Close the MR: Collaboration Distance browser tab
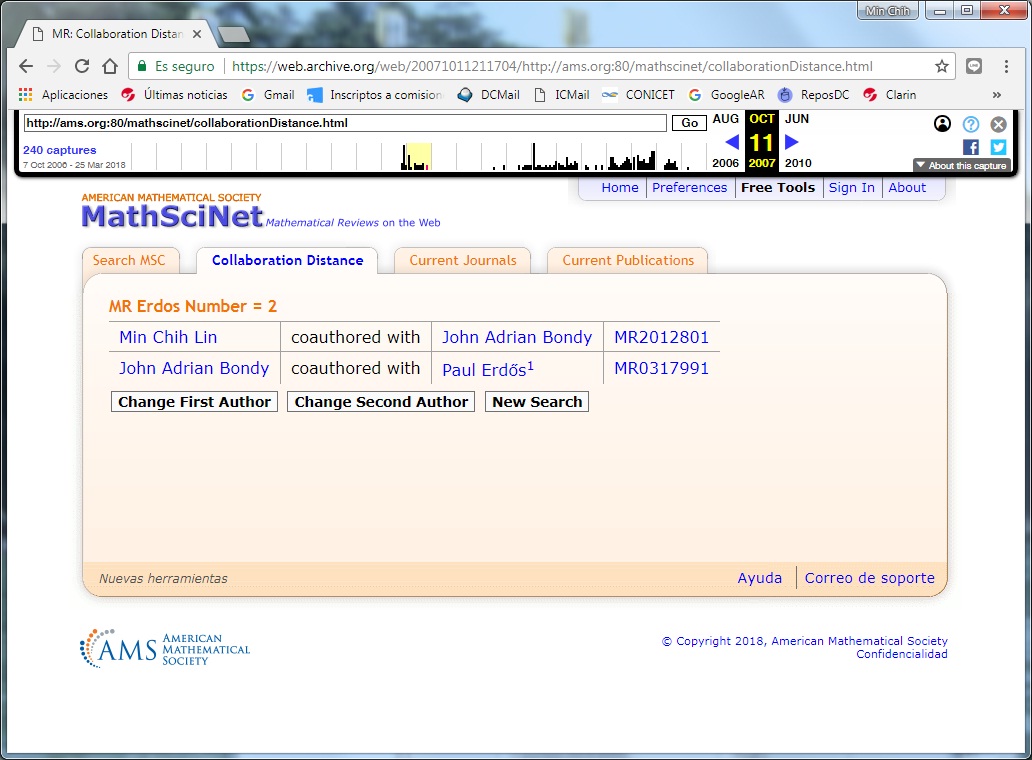This screenshot has height=760, width=1032. tap(197, 34)
